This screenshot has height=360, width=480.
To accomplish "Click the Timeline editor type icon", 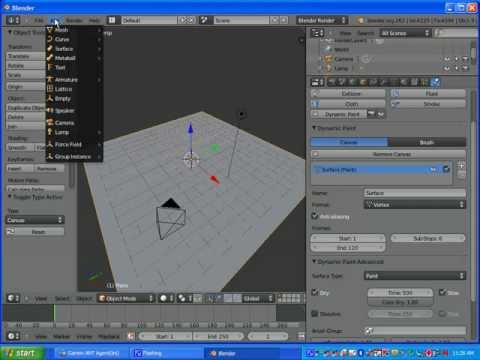I will pyautogui.click(x=14, y=336).
